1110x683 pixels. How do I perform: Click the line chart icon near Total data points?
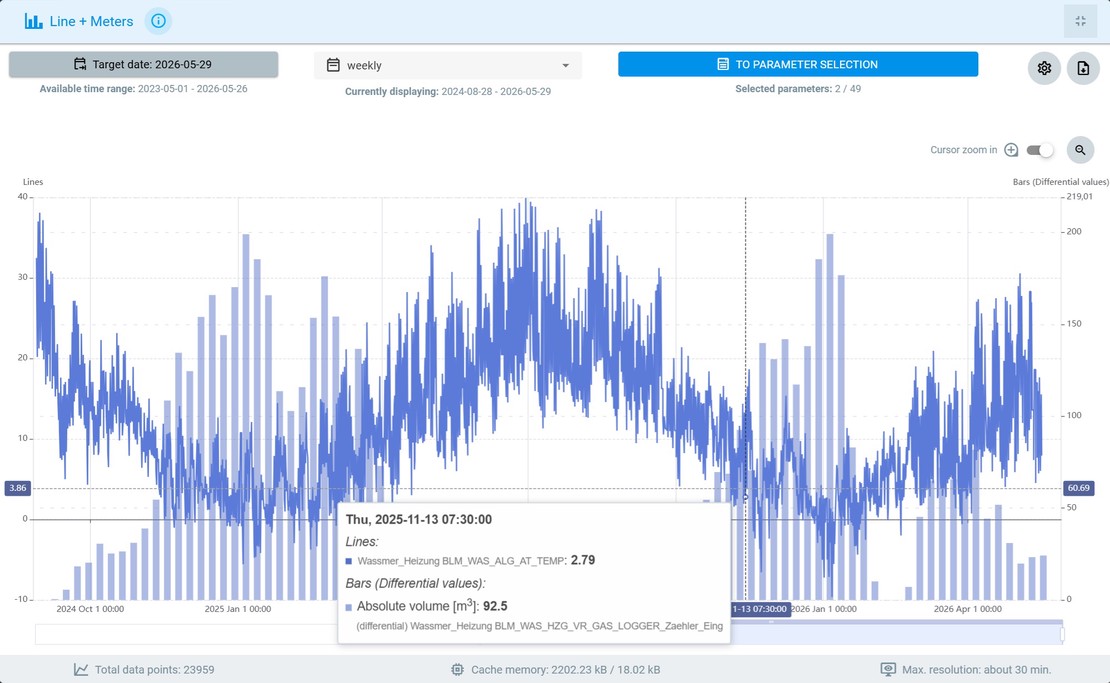(81, 670)
